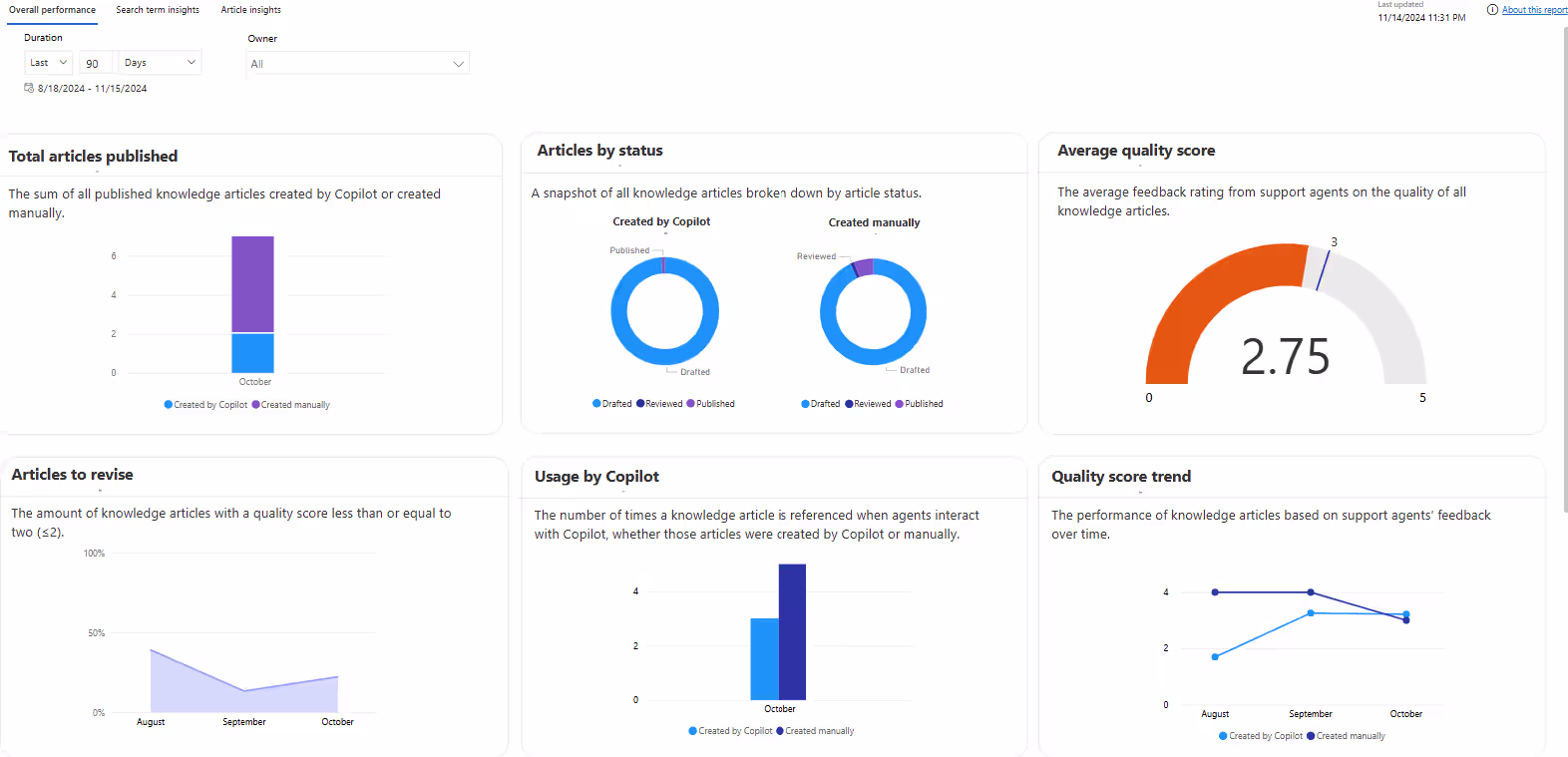The width and height of the screenshot is (1568, 757).
Task: Click the August point on Created by Copilot trend line
Action: pos(1215,656)
